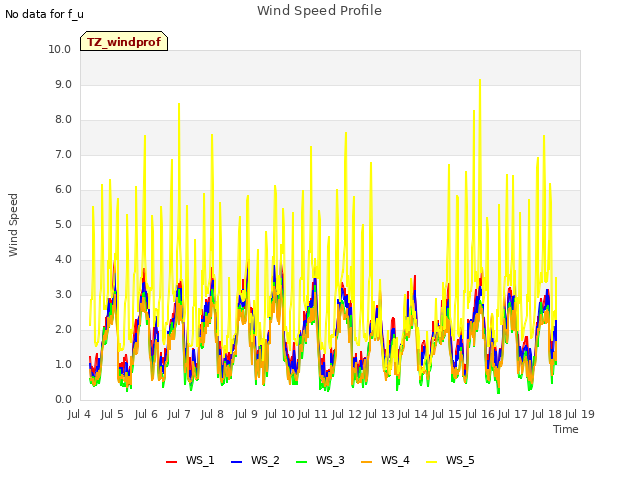Click the Jul 8 x-axis date label
The image size is (640, 480).
212,414
